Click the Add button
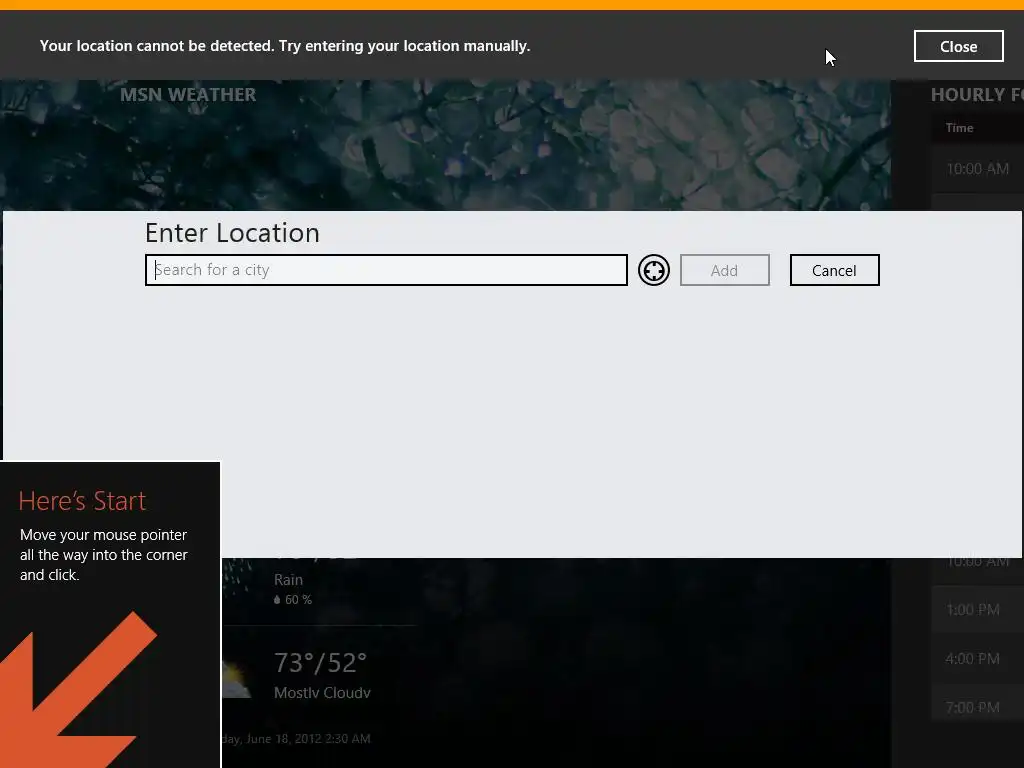This screenshot has height=768, width=1024. click(x=724, y=270)
